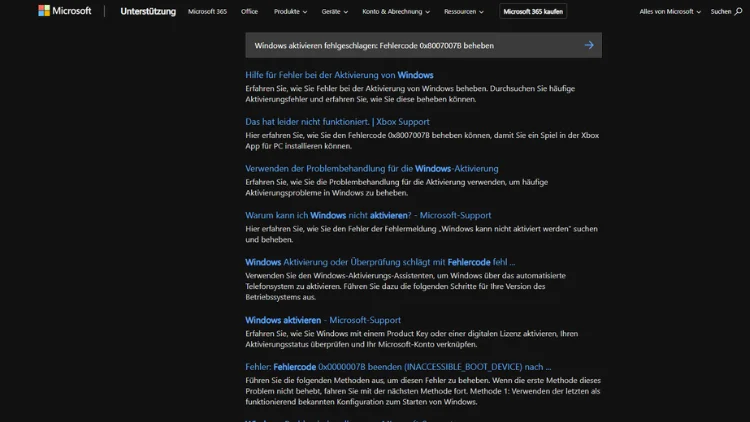Click text 'Windows kann nicht aktiviert werden' description
Viewport: 750px width, 422px height.
tap(421, 234)
